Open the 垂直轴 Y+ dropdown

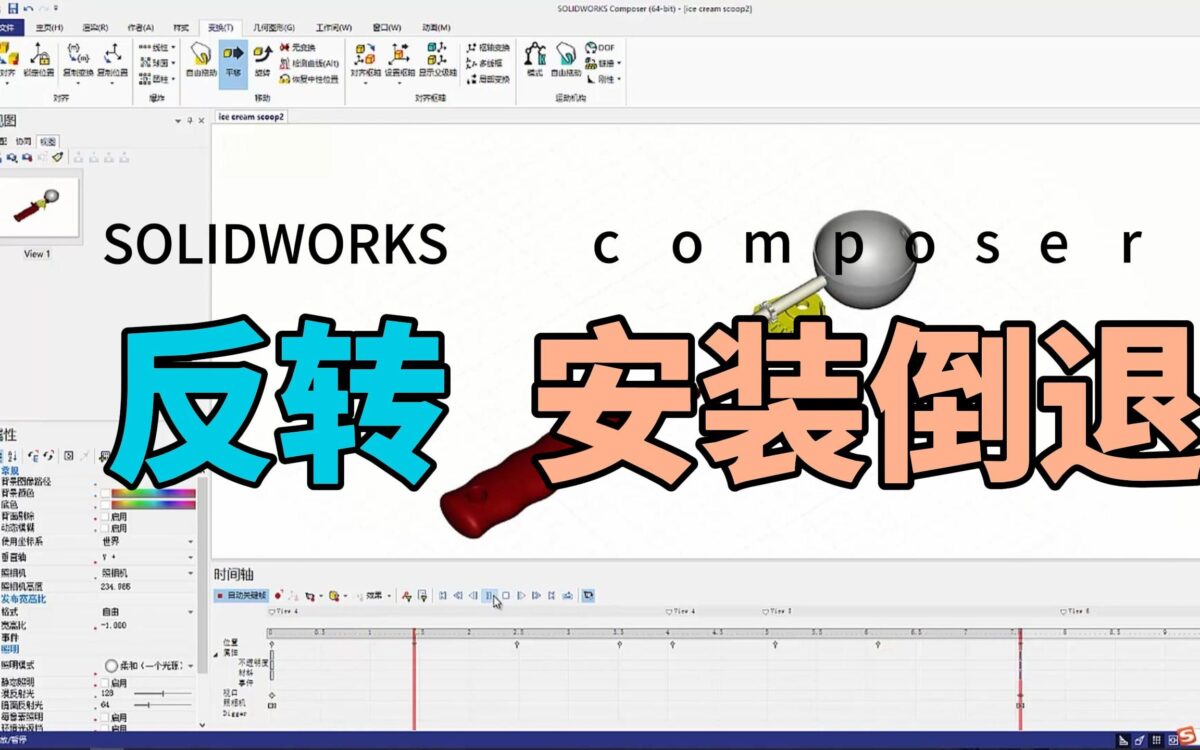pos(191,556)
